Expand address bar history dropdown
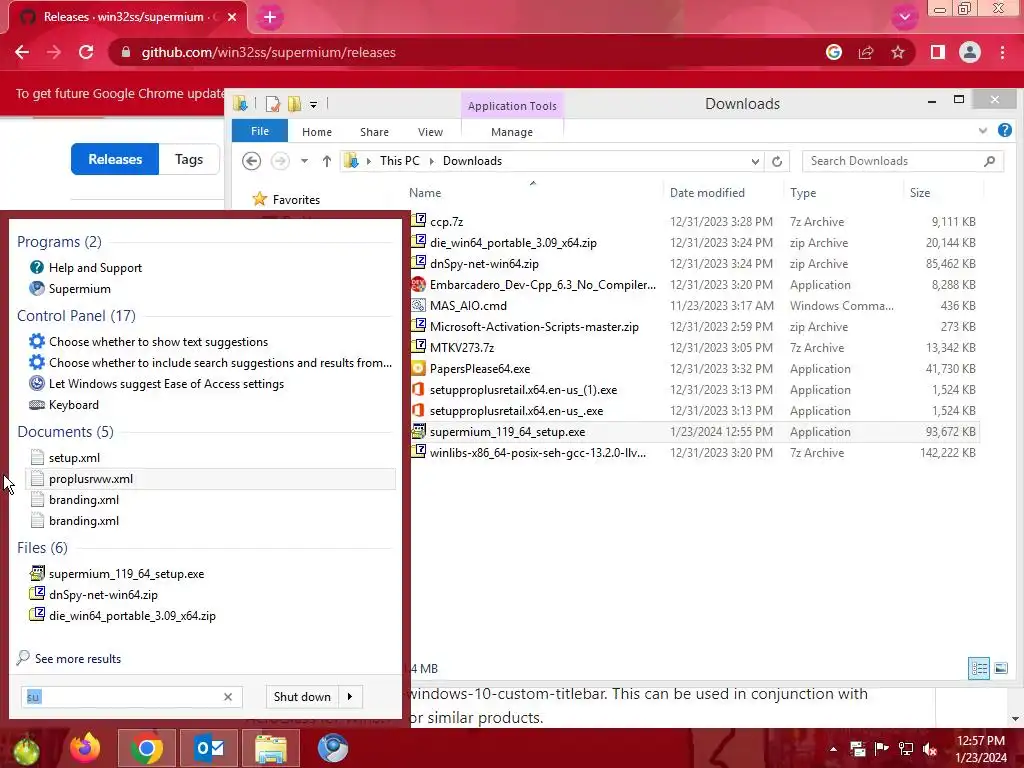 pyautogui.click(x=755, y=161)
